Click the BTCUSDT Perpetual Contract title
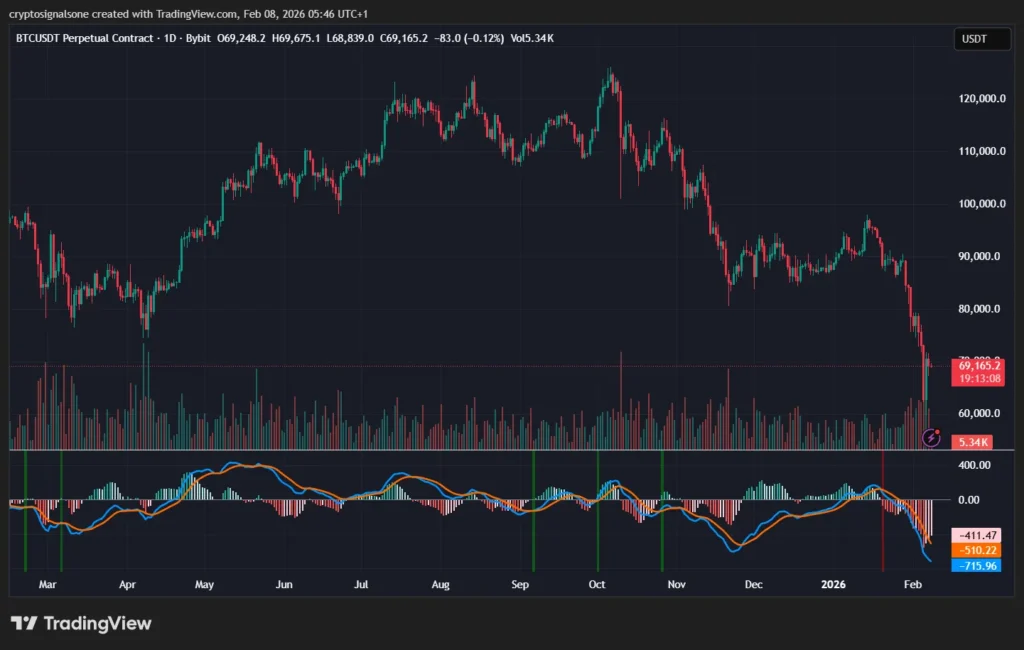 83,38
